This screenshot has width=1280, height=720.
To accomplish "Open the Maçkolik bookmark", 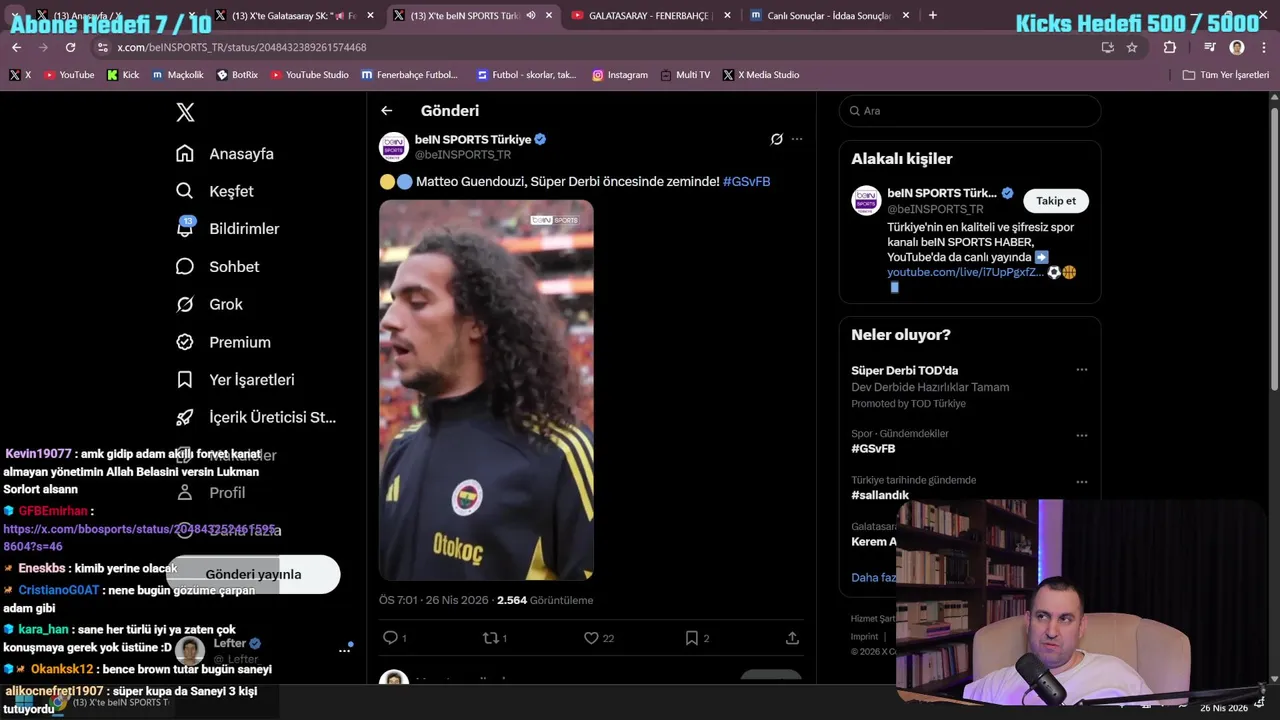I will [178, 75].
